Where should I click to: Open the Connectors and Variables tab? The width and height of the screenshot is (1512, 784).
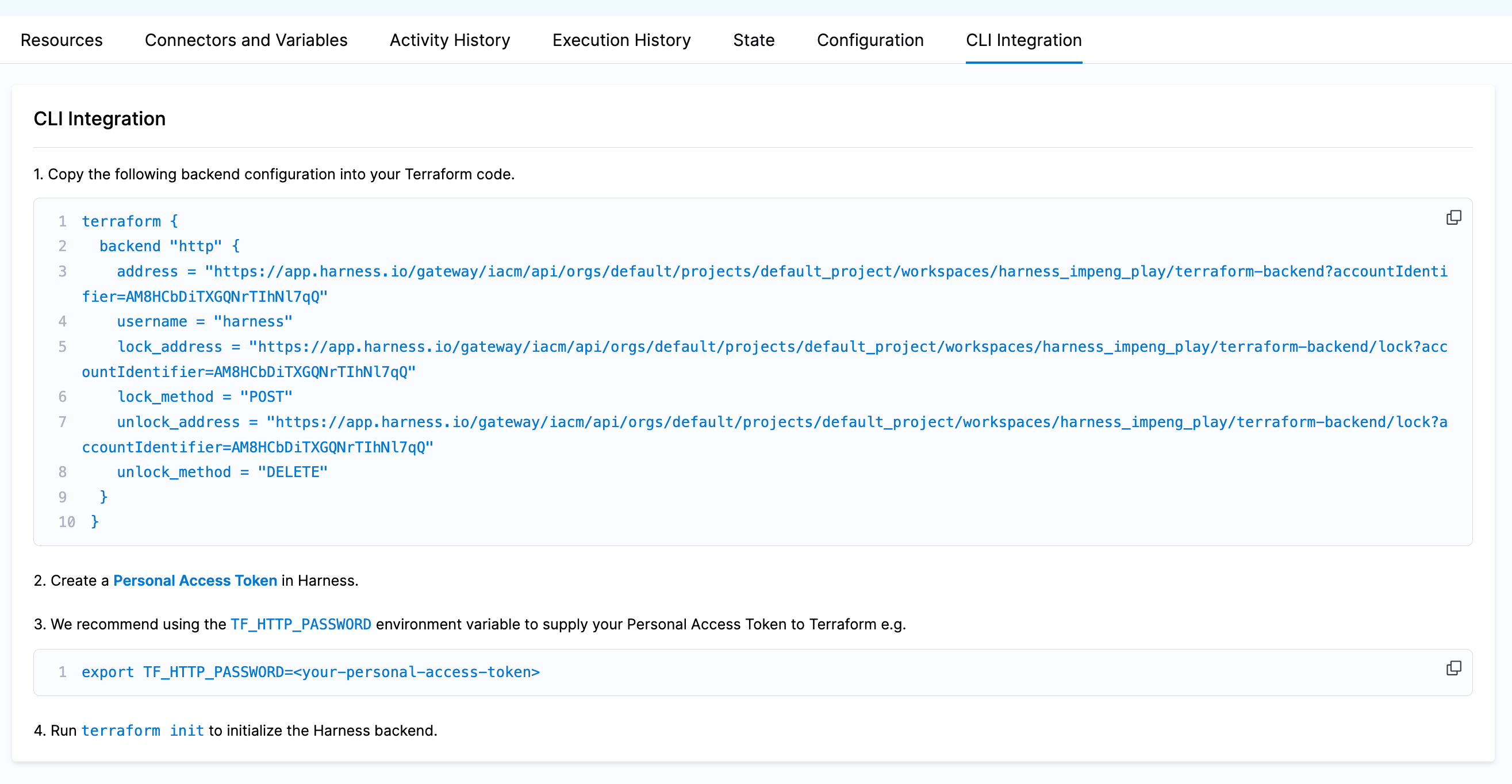(246, 40)
